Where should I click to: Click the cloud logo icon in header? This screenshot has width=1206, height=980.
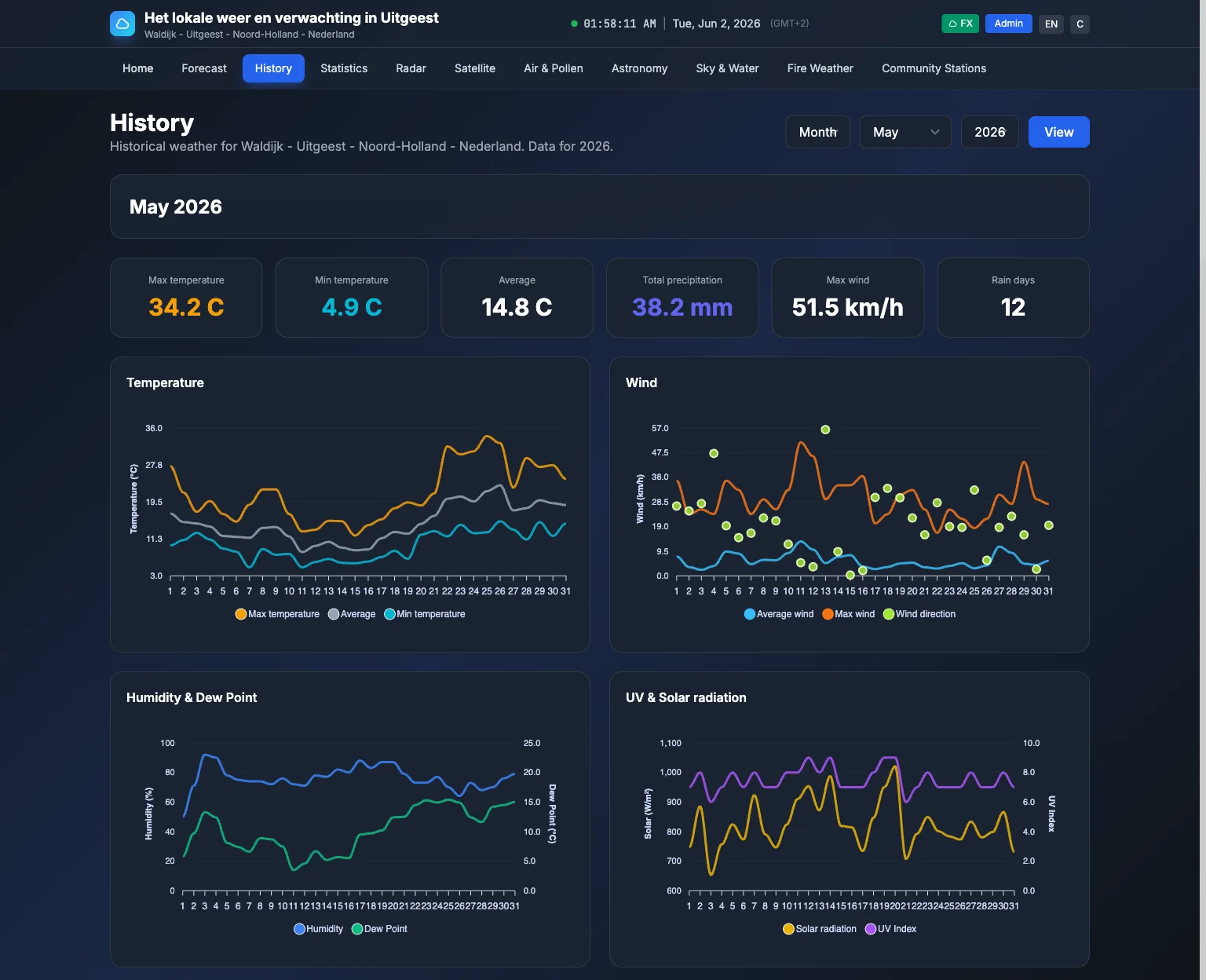tap(122, 24)
